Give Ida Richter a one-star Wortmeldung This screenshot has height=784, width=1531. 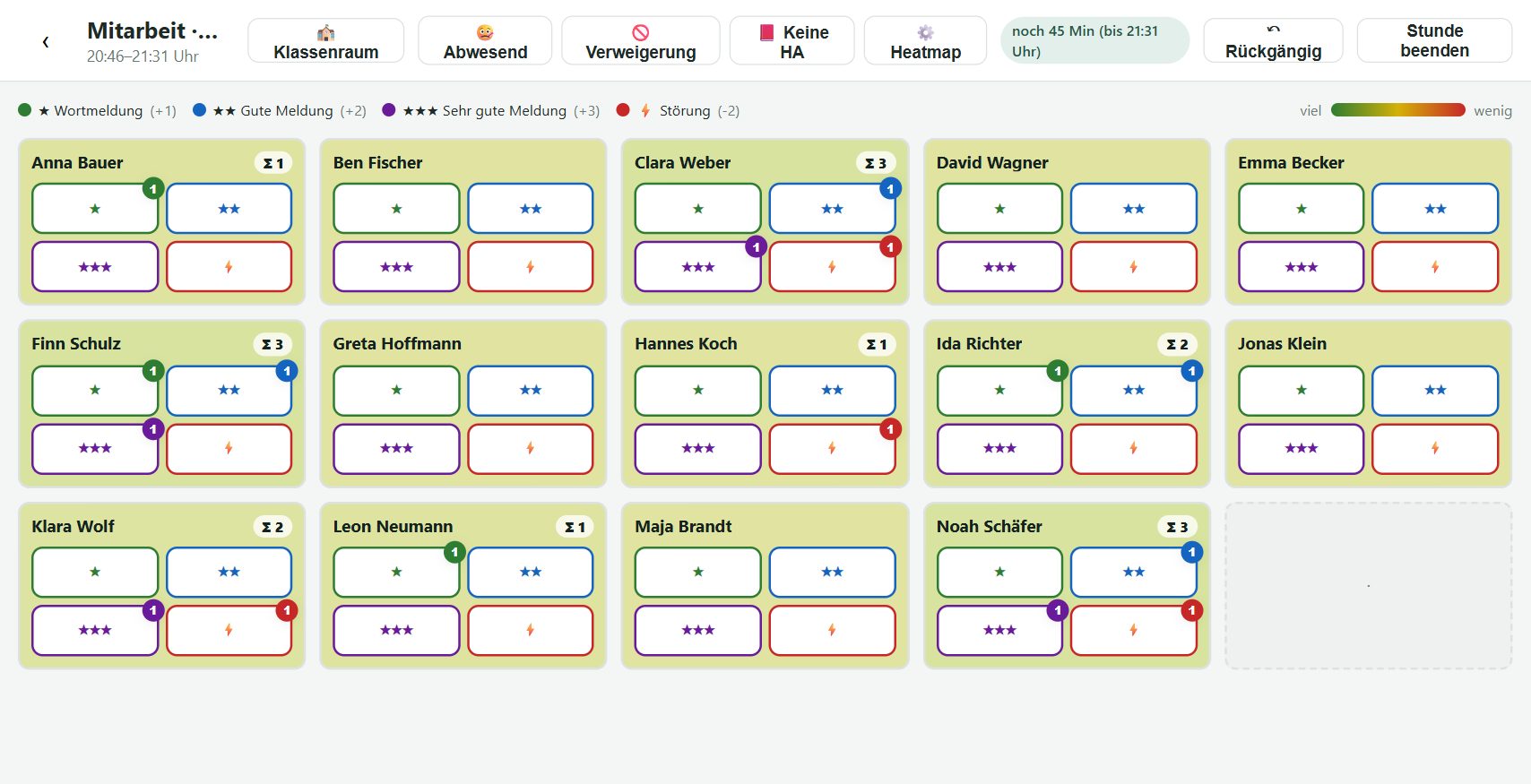coord(999,390)
